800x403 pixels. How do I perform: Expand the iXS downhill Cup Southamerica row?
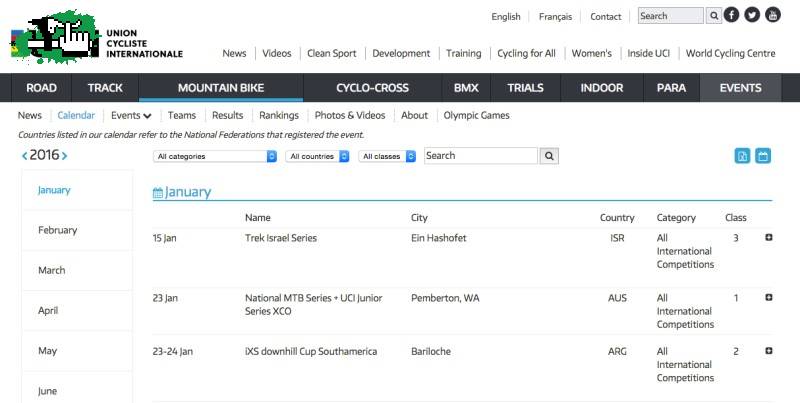pos(769,351)
